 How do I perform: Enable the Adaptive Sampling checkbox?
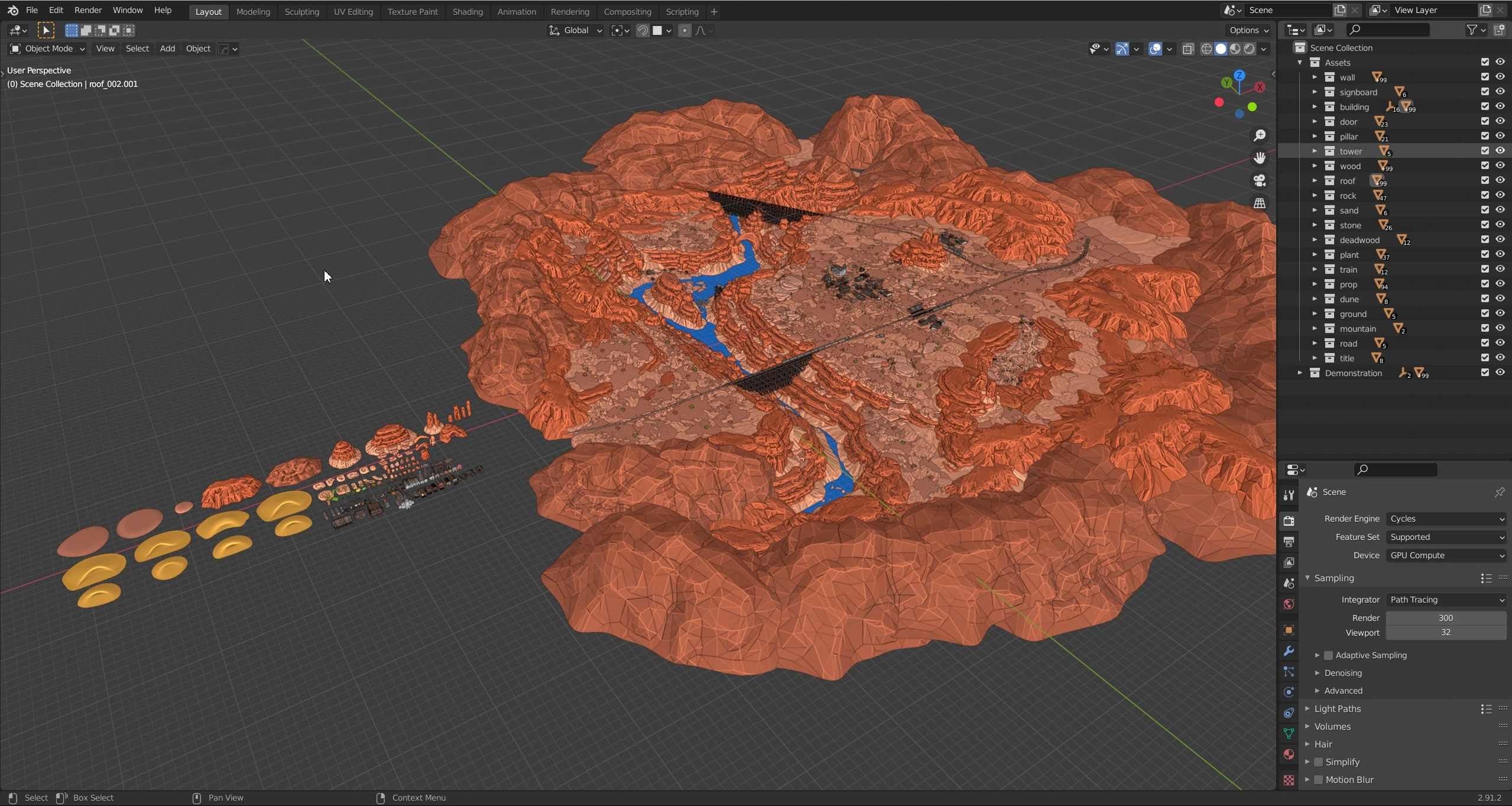tap(1328, 655)
